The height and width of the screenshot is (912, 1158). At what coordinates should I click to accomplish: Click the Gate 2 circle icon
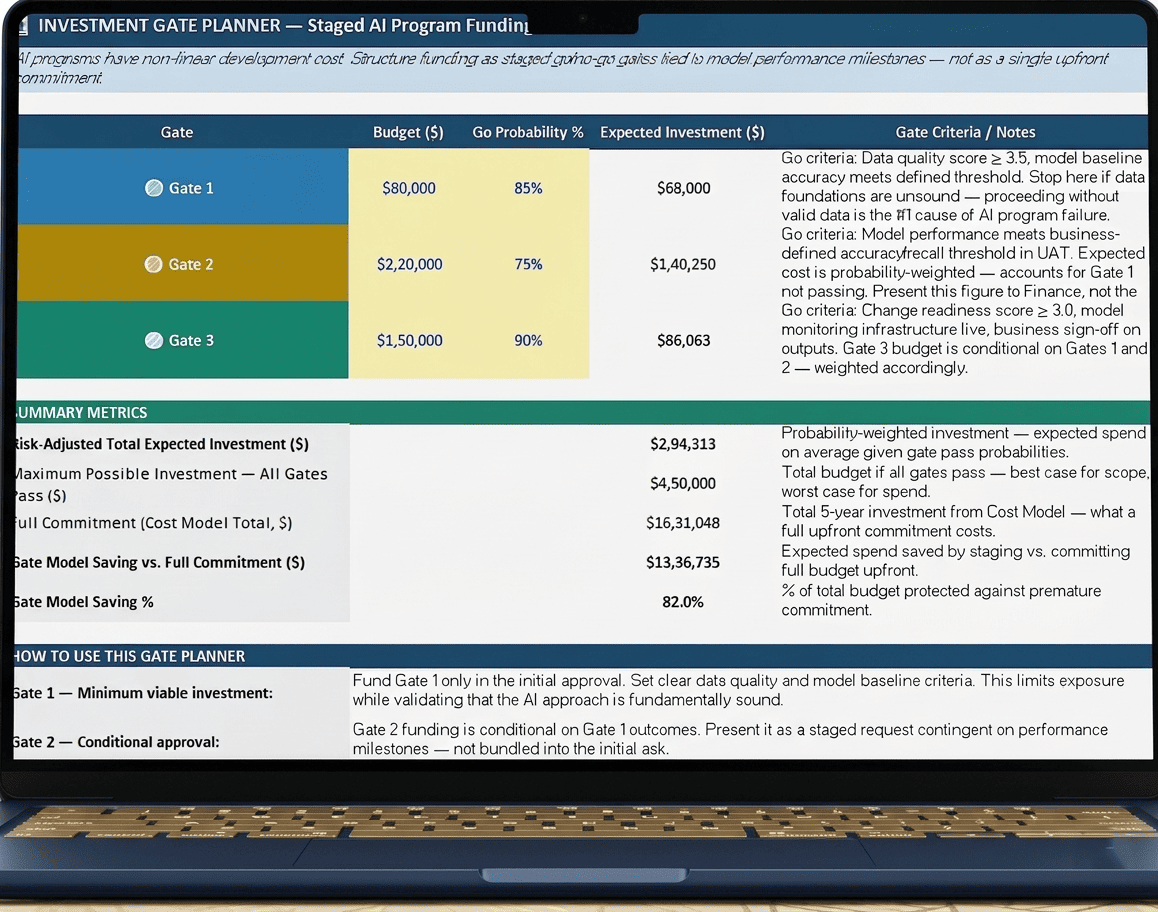[154, 264]
